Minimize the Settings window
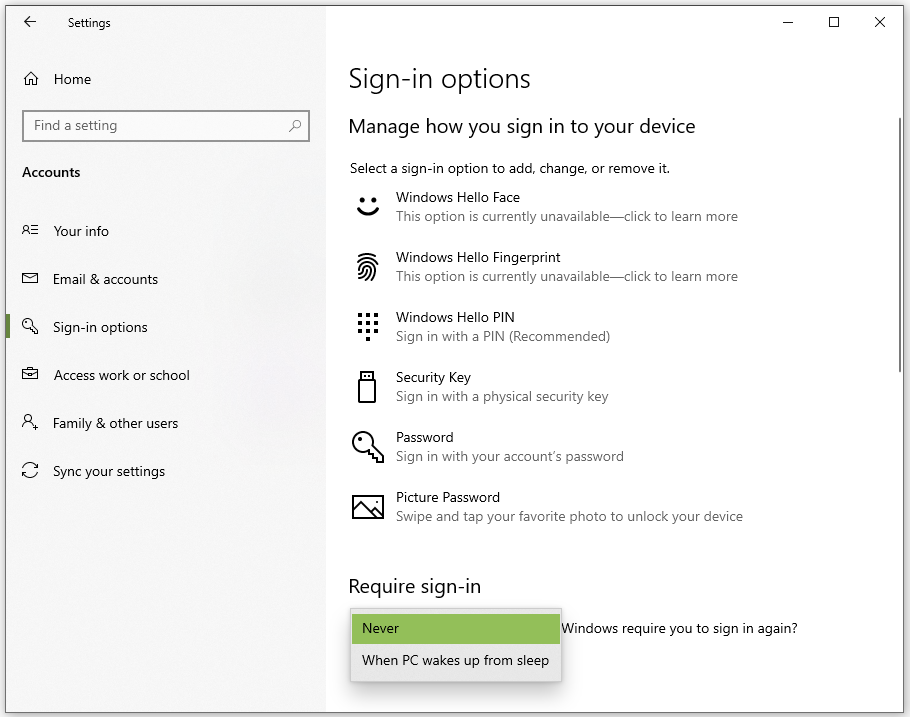Screen dimensions: 910x717 point(788,22)
